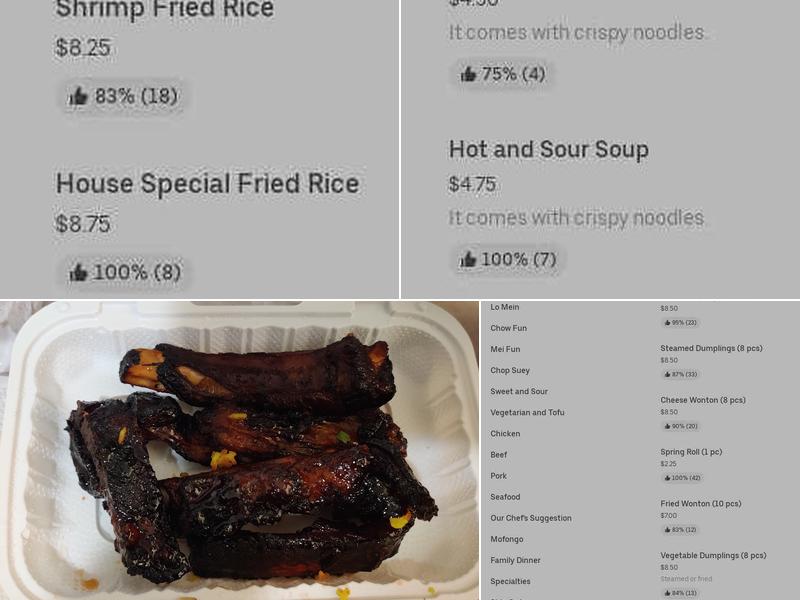This screenshot has height=600, width=800.
Task: Select Steamed Dumplings (8 pcs) item
Action: click(711, 348)
